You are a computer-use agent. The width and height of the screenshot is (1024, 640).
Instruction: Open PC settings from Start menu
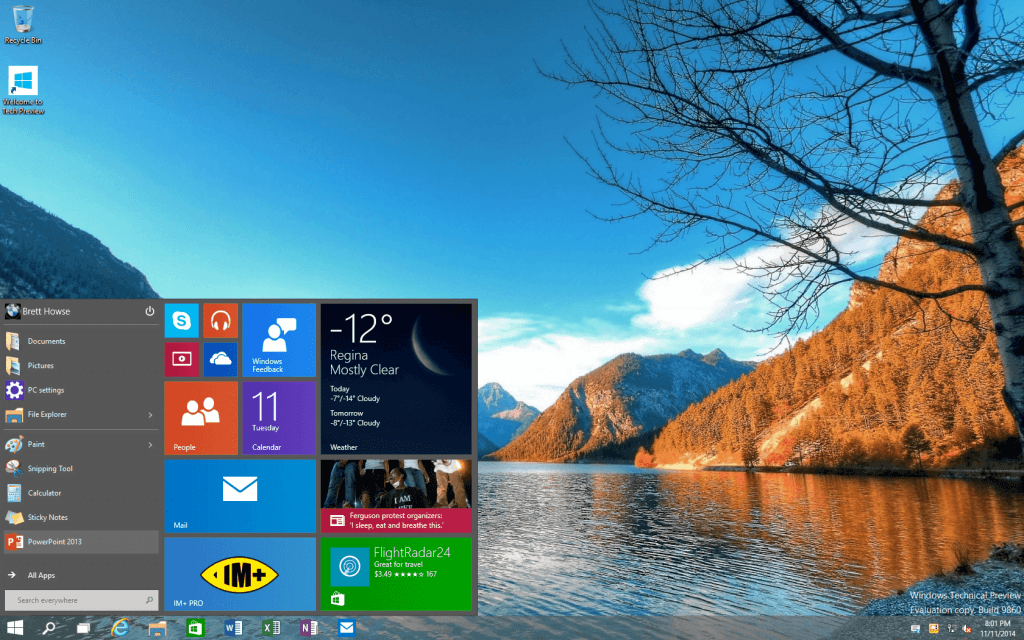click(x=46, y=390)
